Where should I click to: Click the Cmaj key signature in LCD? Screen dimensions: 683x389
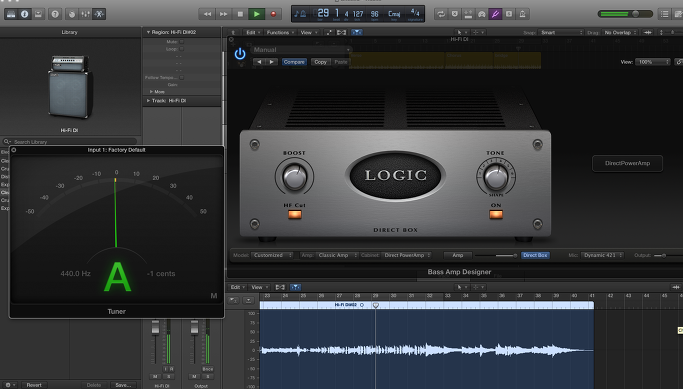pos(394,14)
